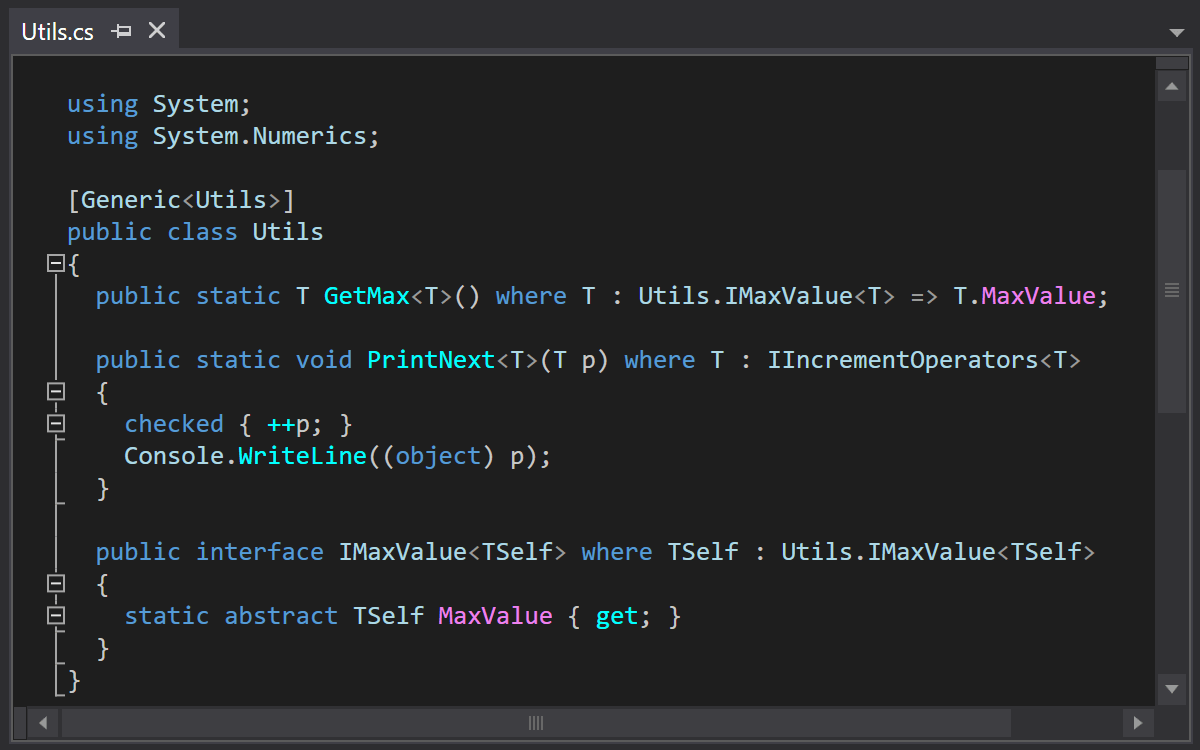The height and width of the screenshot is (750, 1200).
Task: Click the GetMax method name
Action: [x=367, y=296]
